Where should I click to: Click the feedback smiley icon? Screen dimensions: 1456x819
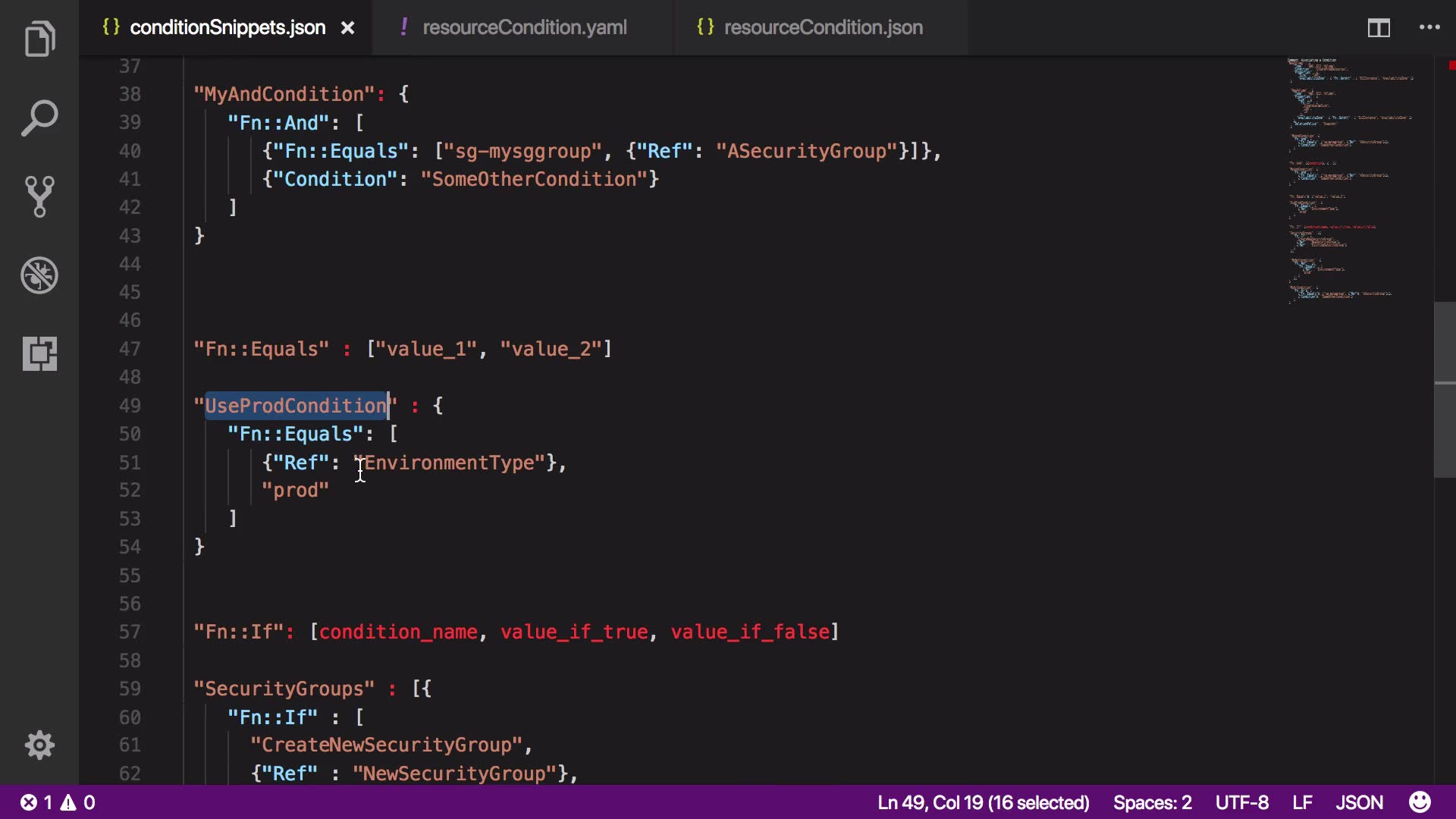pos(1420,802)
